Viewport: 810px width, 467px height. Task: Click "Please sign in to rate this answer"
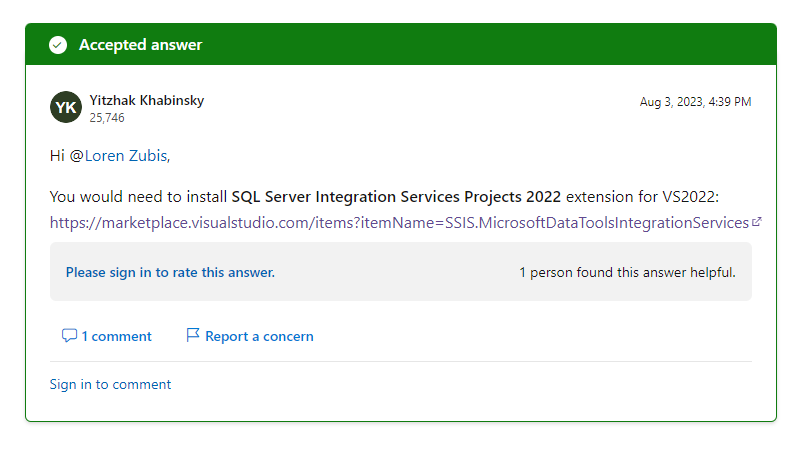[170, 272]
